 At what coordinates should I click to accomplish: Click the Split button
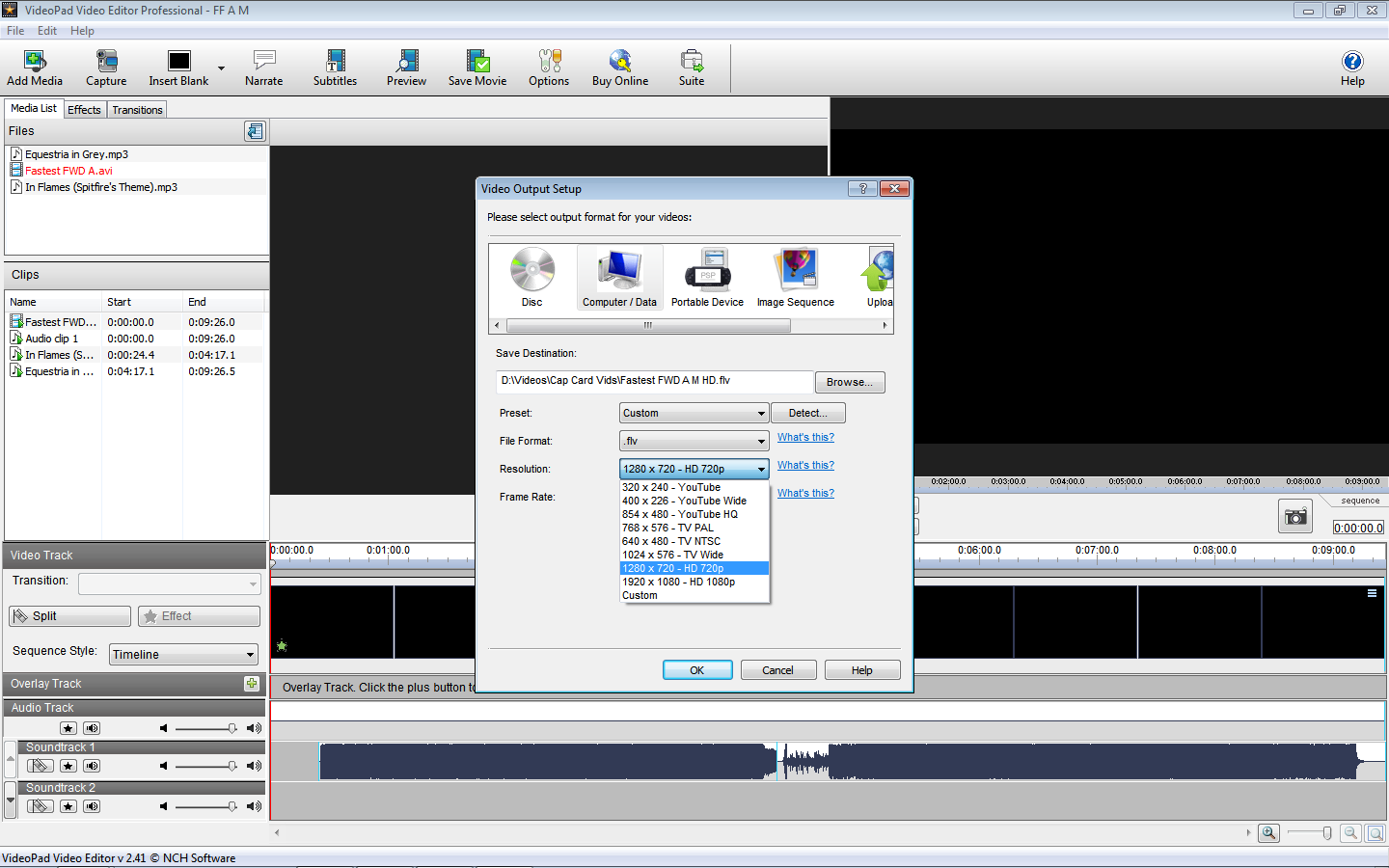[69, 616]
